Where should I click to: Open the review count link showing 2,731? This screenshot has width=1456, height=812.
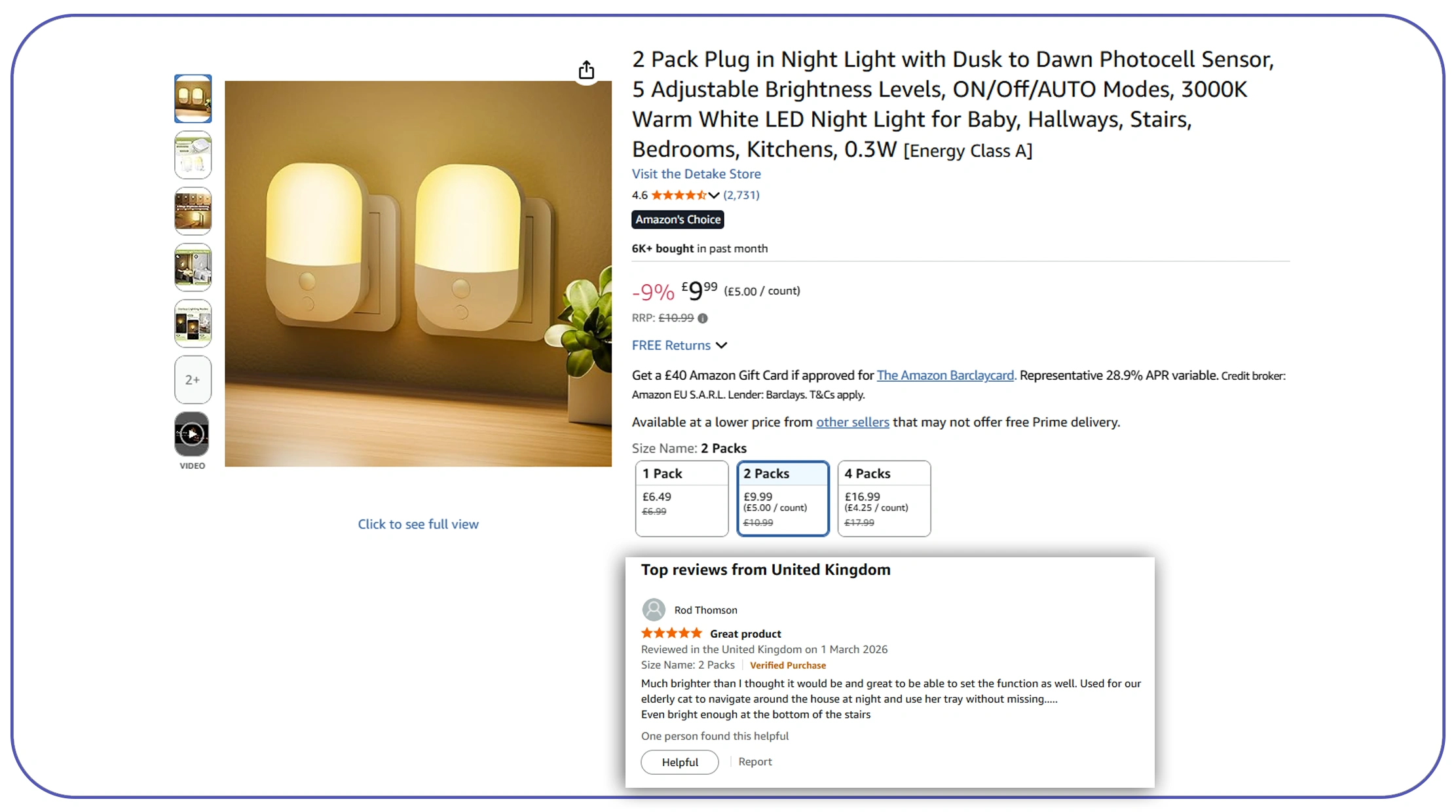point(741,194)
